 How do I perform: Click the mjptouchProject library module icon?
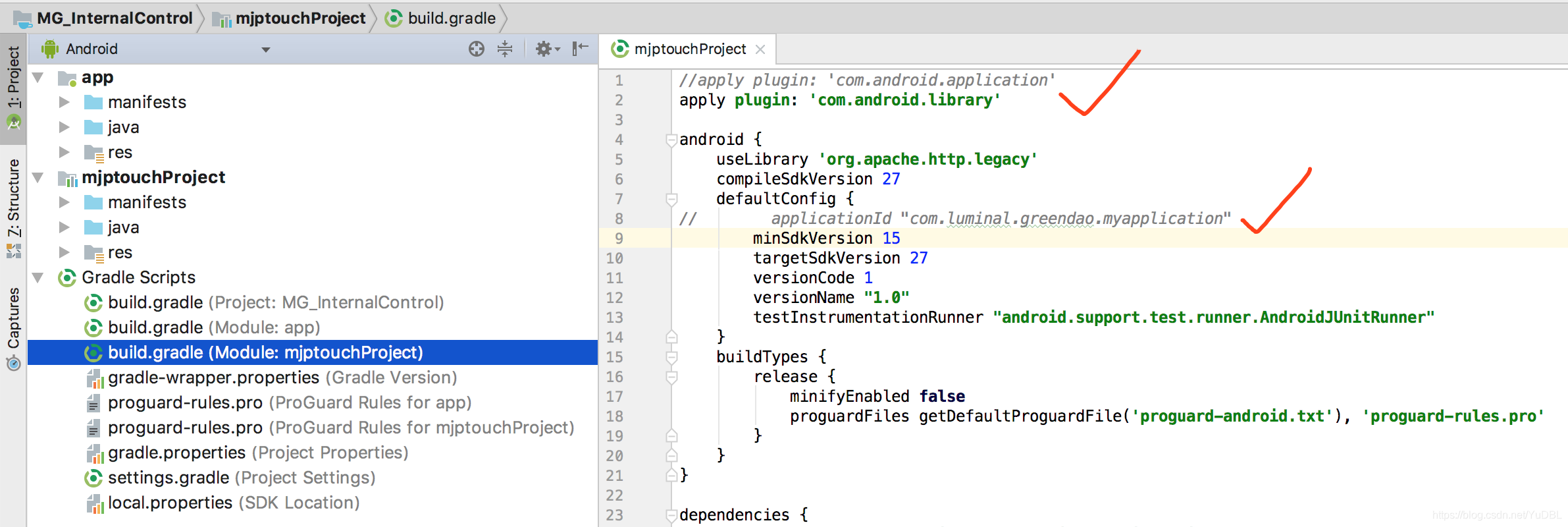tap(68, 178)
